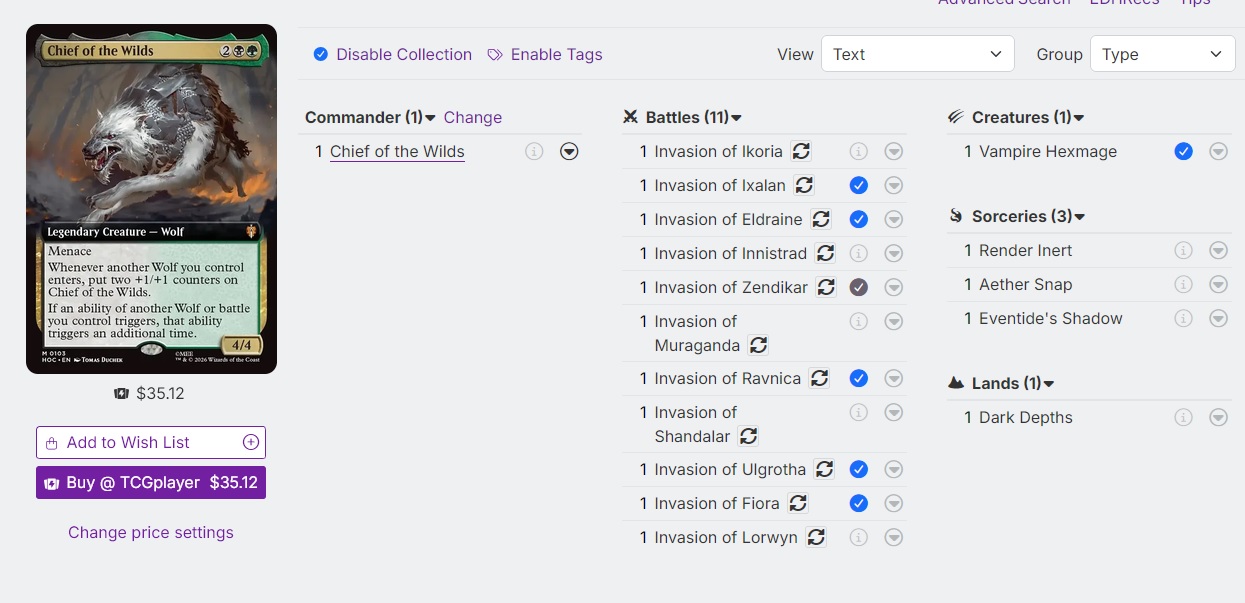
Task: Flip the Invasion of Ikoria card icon
Action: point(801,151)
